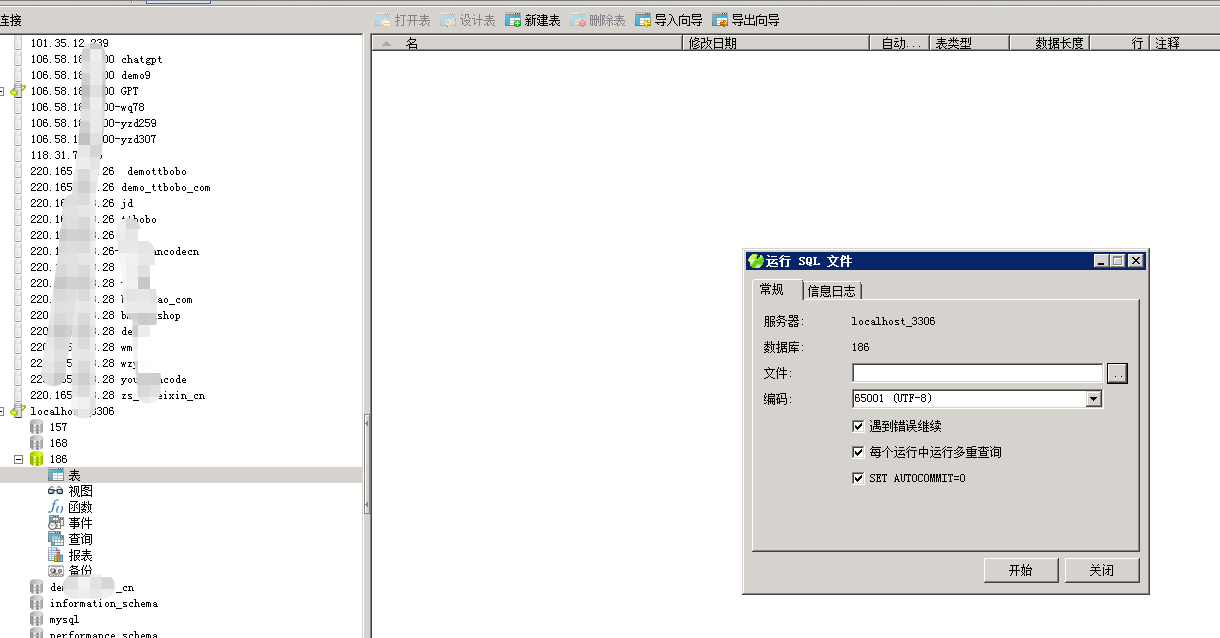Viewport: 1220px width, 638px height.
Task: Collapse the 186 database tree node
Action: (x=18, y=459)
